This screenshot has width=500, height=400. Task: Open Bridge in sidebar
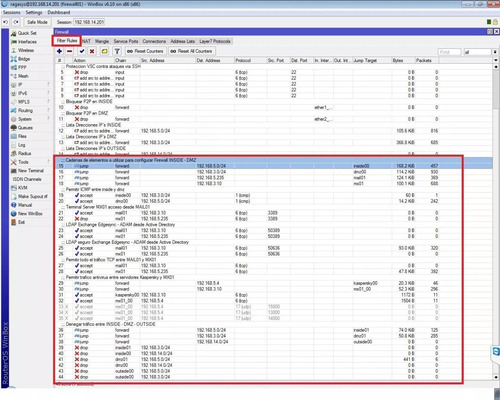[24, 59]
